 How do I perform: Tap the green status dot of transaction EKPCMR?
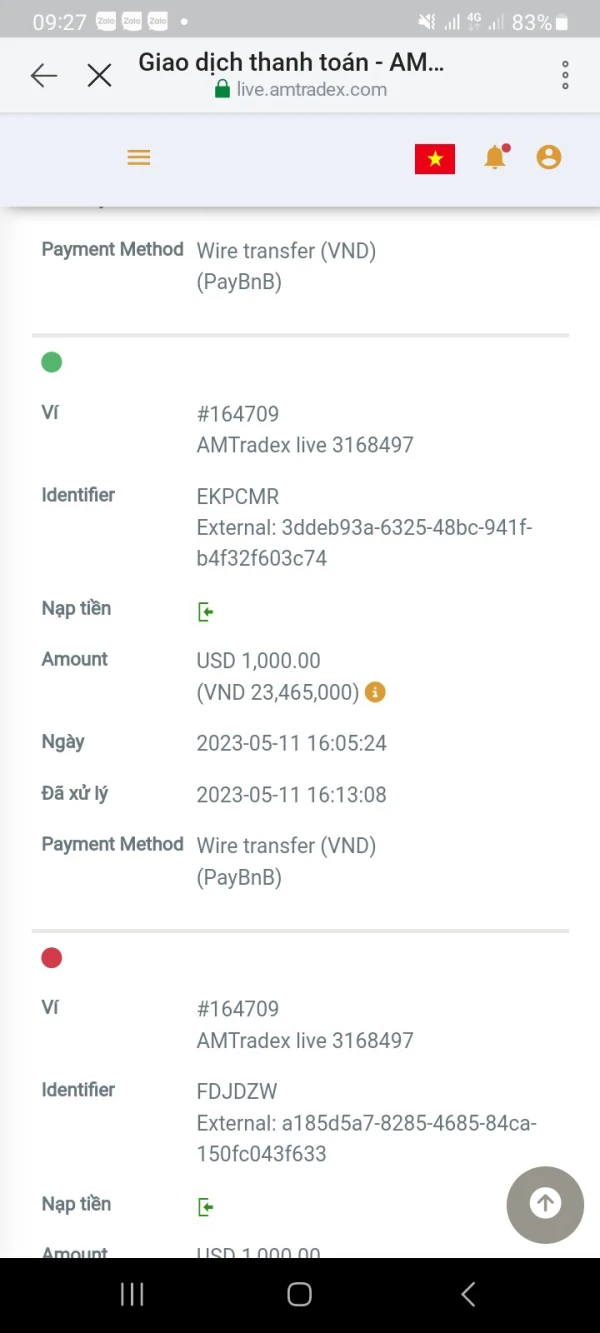click(x=52, y=362)
